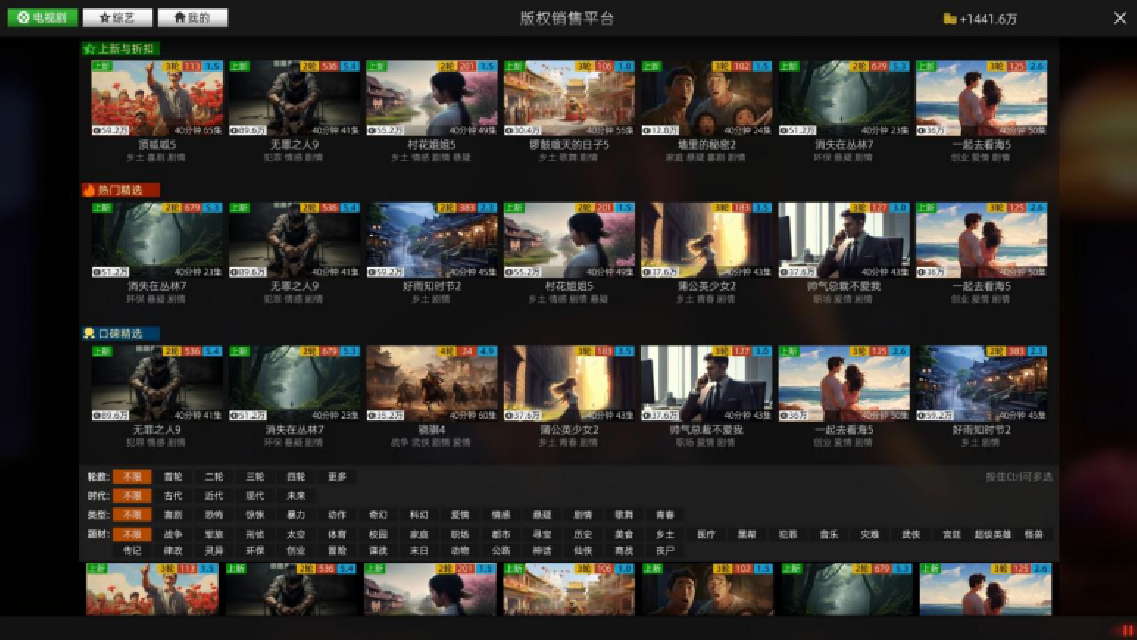Toggle the 首轮 filter in 轮数 row

pyautogui.click(x=173, y=478)
